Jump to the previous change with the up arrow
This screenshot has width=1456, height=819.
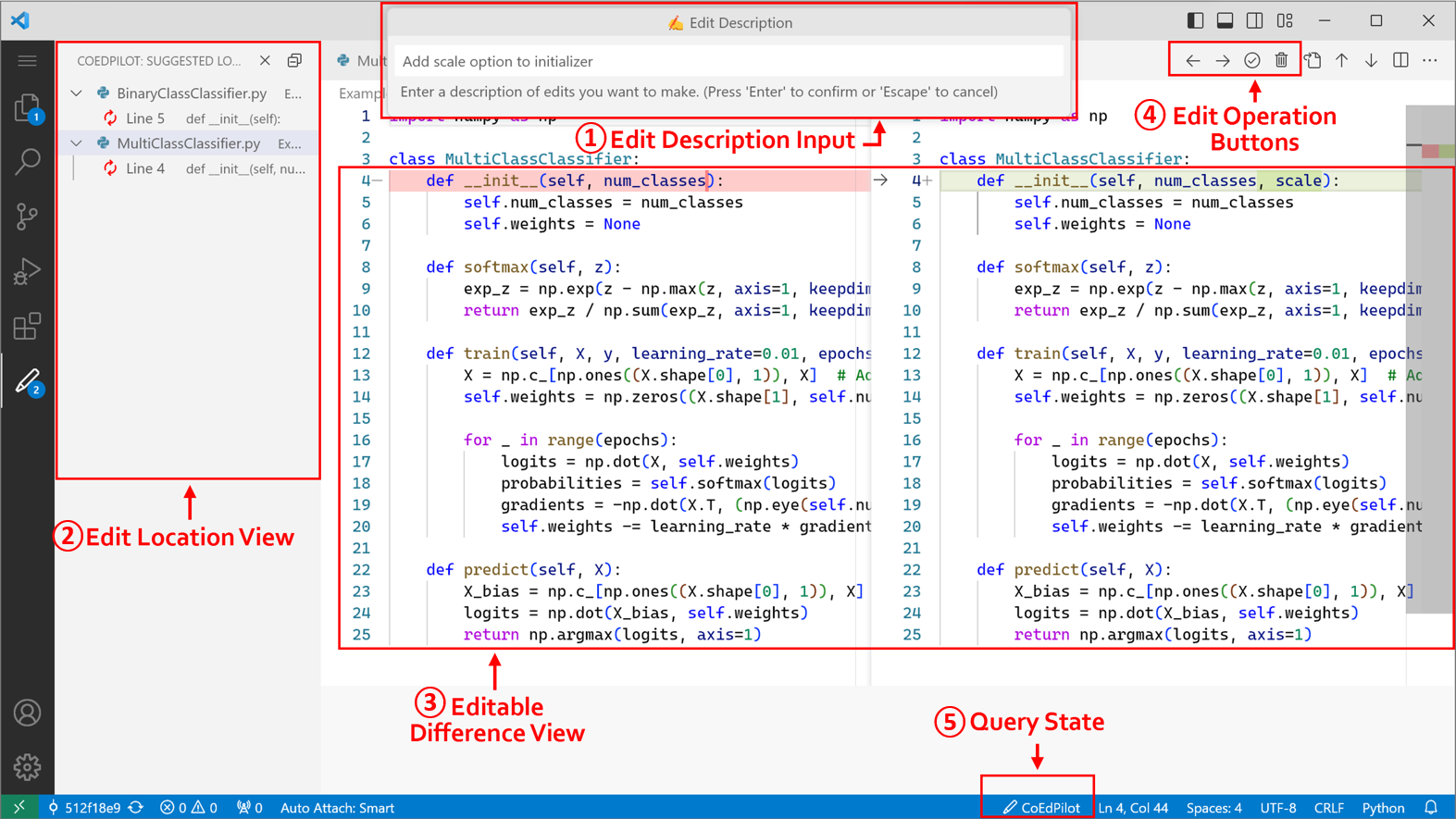pos(1342,61)
